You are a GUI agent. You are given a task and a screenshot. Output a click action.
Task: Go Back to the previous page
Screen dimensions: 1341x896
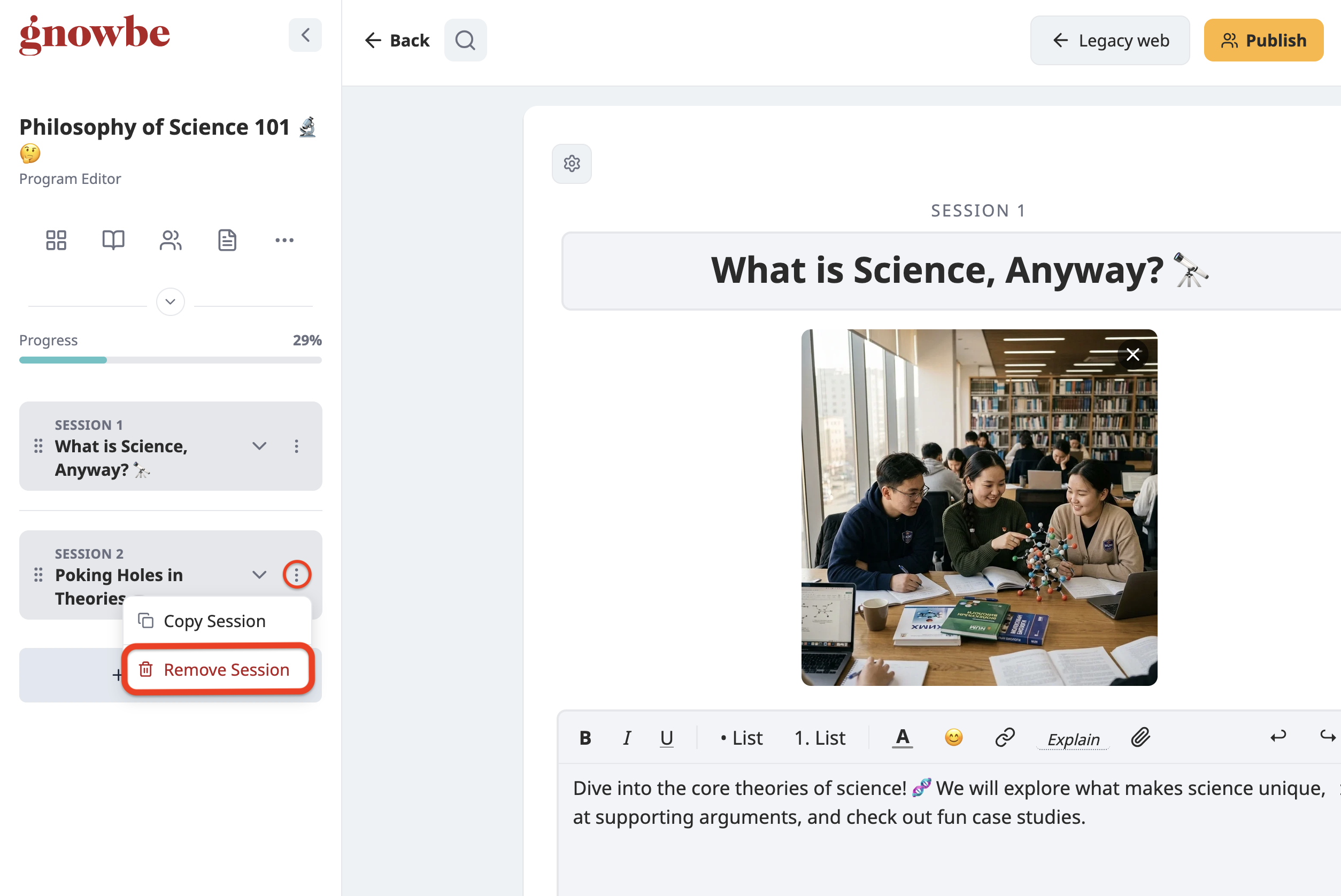tap(397, 40)
